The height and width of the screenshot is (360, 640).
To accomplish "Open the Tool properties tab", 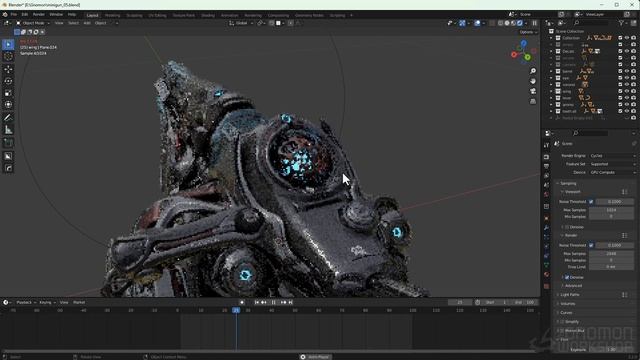I will tap(547, 145).
